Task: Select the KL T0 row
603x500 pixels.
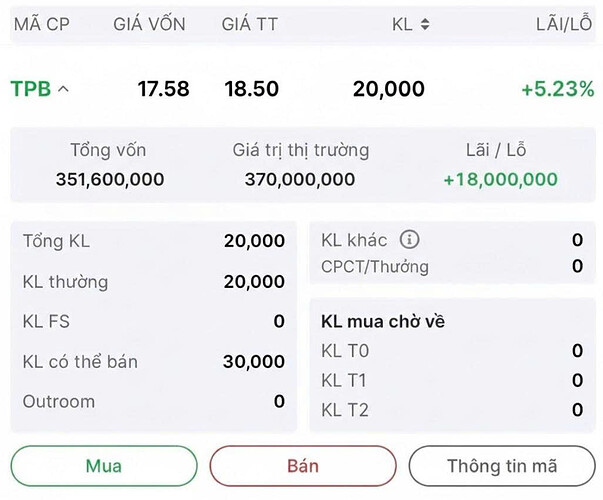Action: 451,351
